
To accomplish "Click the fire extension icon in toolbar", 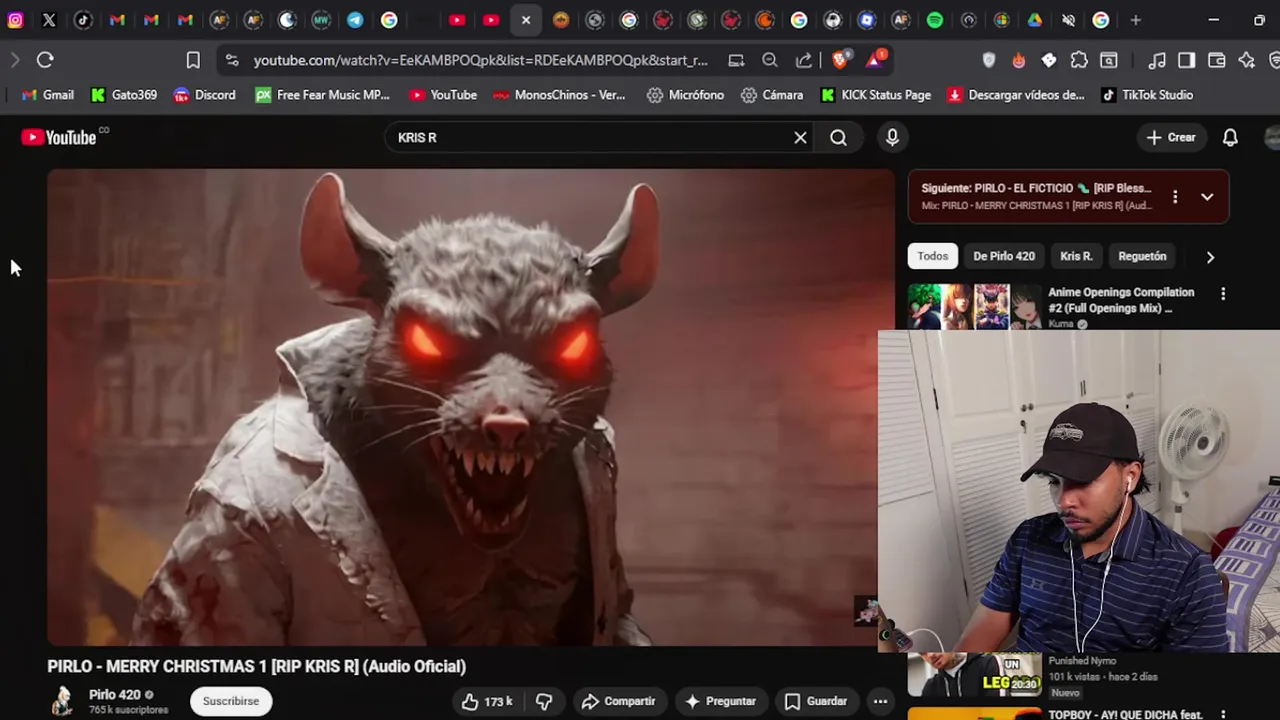I will point(1018,60).
